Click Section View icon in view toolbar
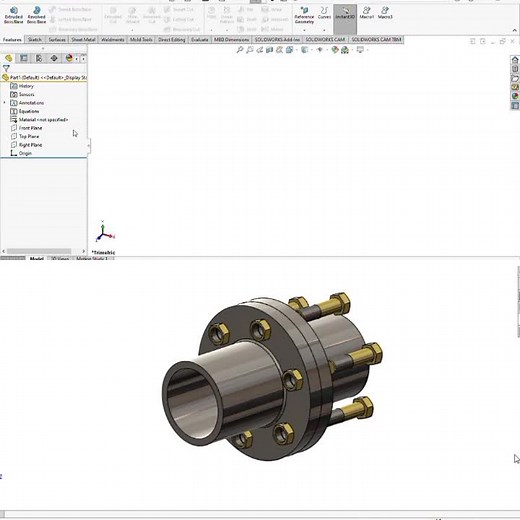This screenshot has width=520, height=520. 269,50
